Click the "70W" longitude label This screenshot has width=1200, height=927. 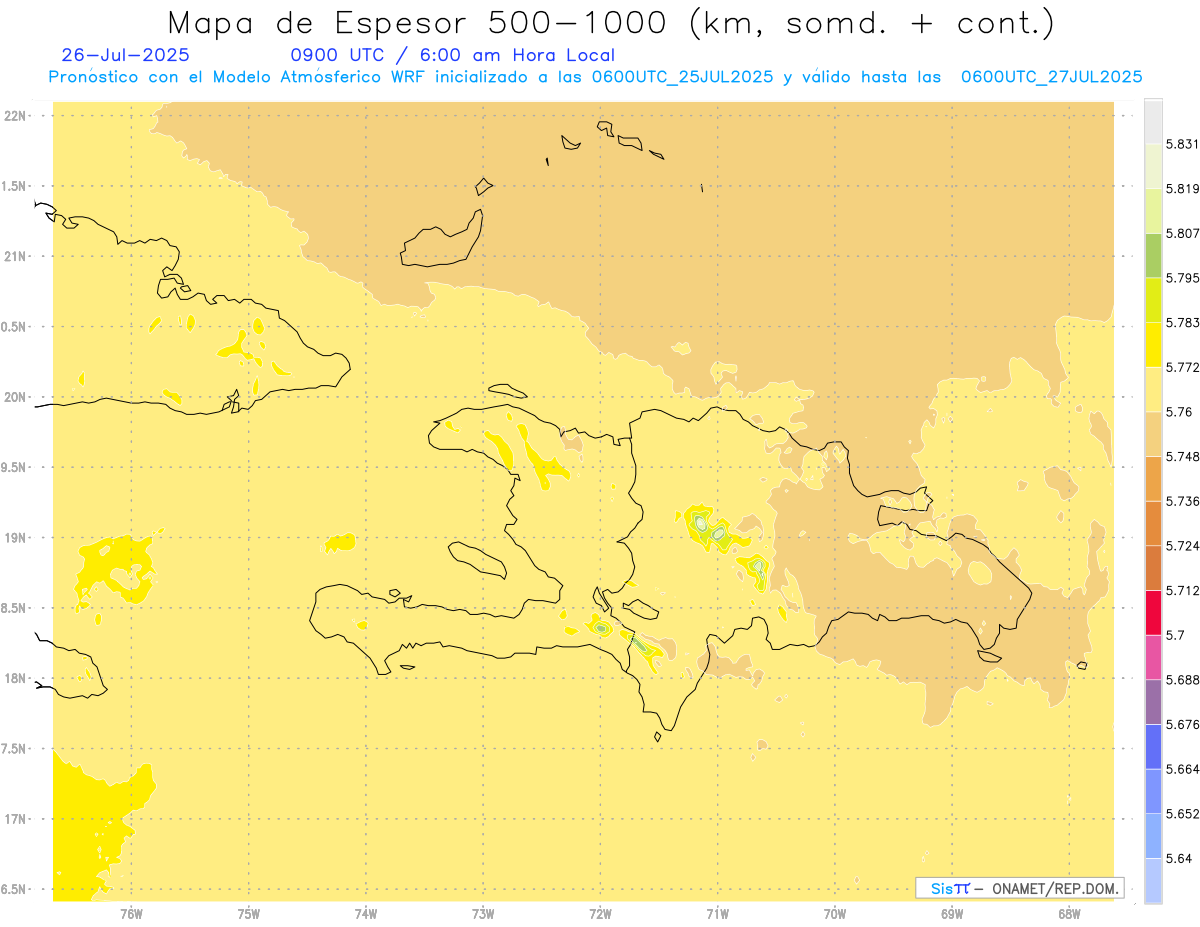[x=835, y=913]
